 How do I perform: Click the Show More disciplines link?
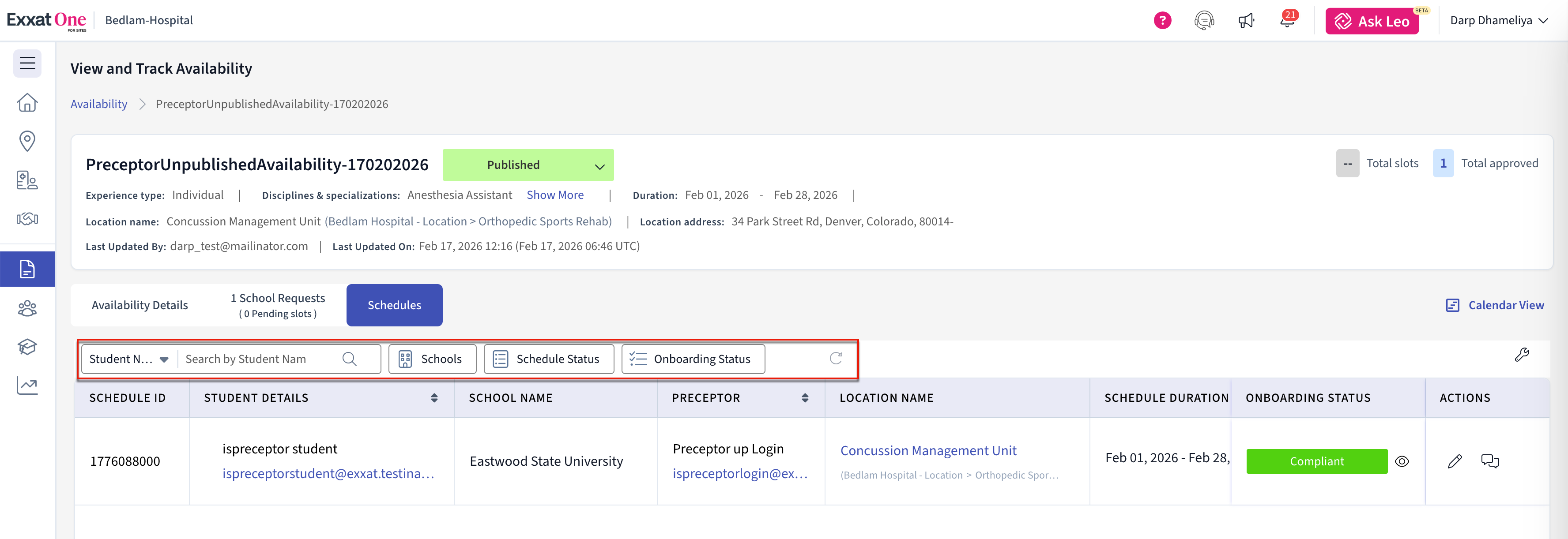point(554,195)
